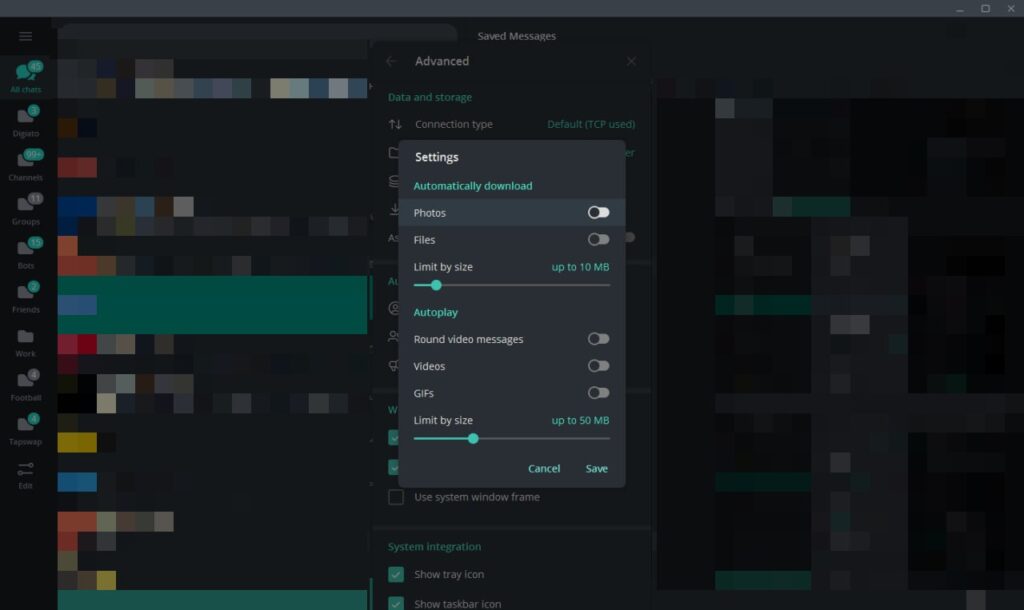1024x610 pixels.
Task: Enable automatic download of Photos
Action: 598,213
